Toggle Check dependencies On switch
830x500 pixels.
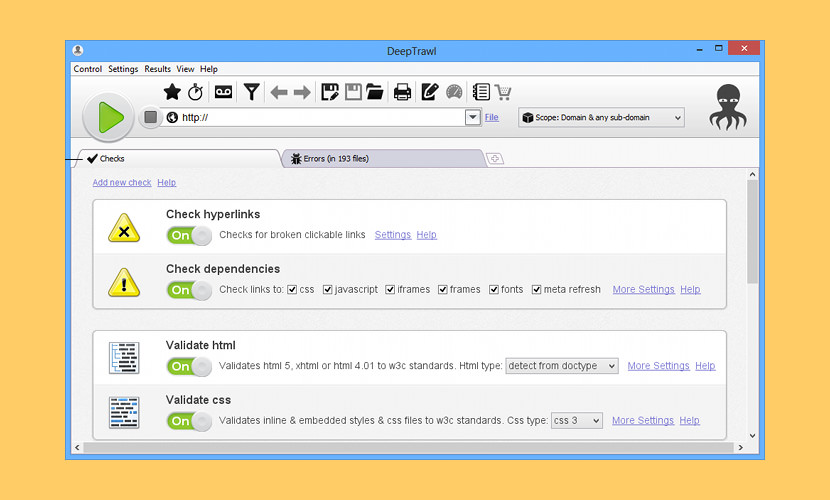[x=189, y=290]
